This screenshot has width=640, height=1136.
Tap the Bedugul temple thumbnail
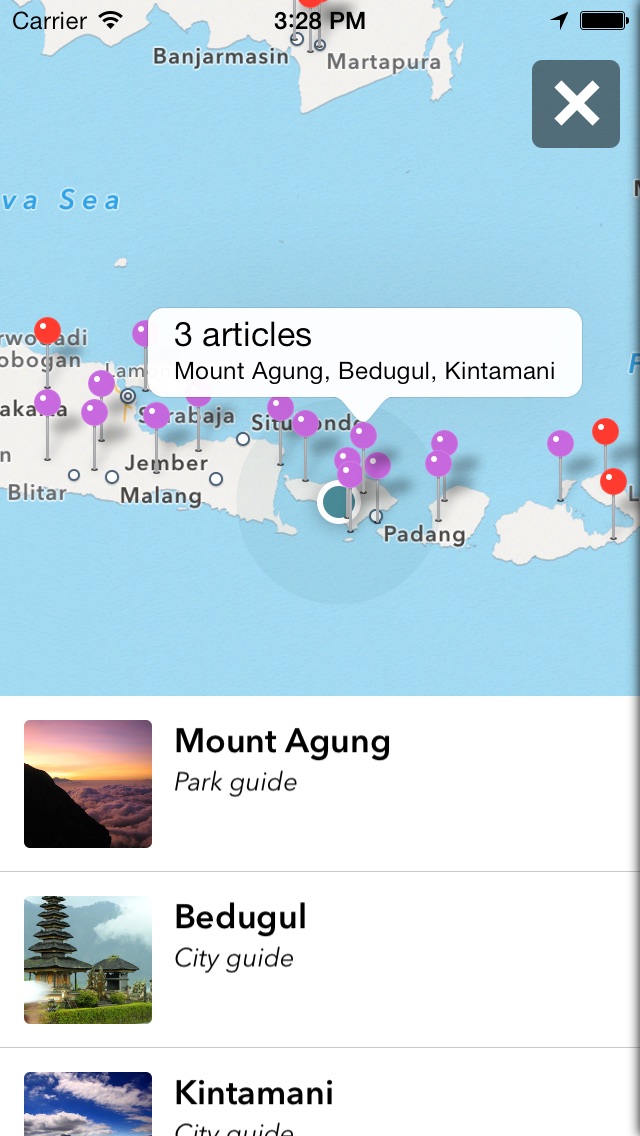88,959
